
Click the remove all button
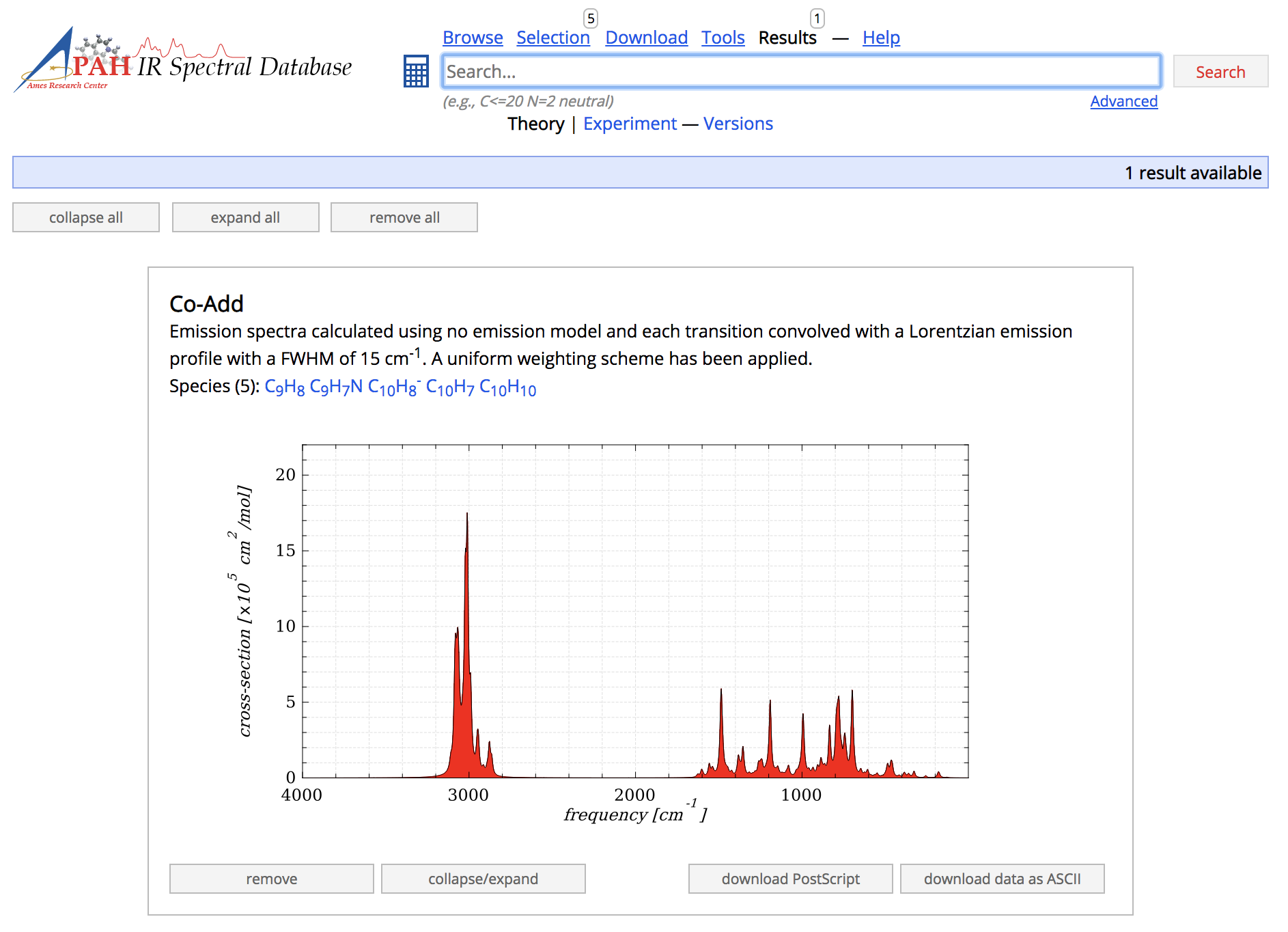tap(404, 217)
